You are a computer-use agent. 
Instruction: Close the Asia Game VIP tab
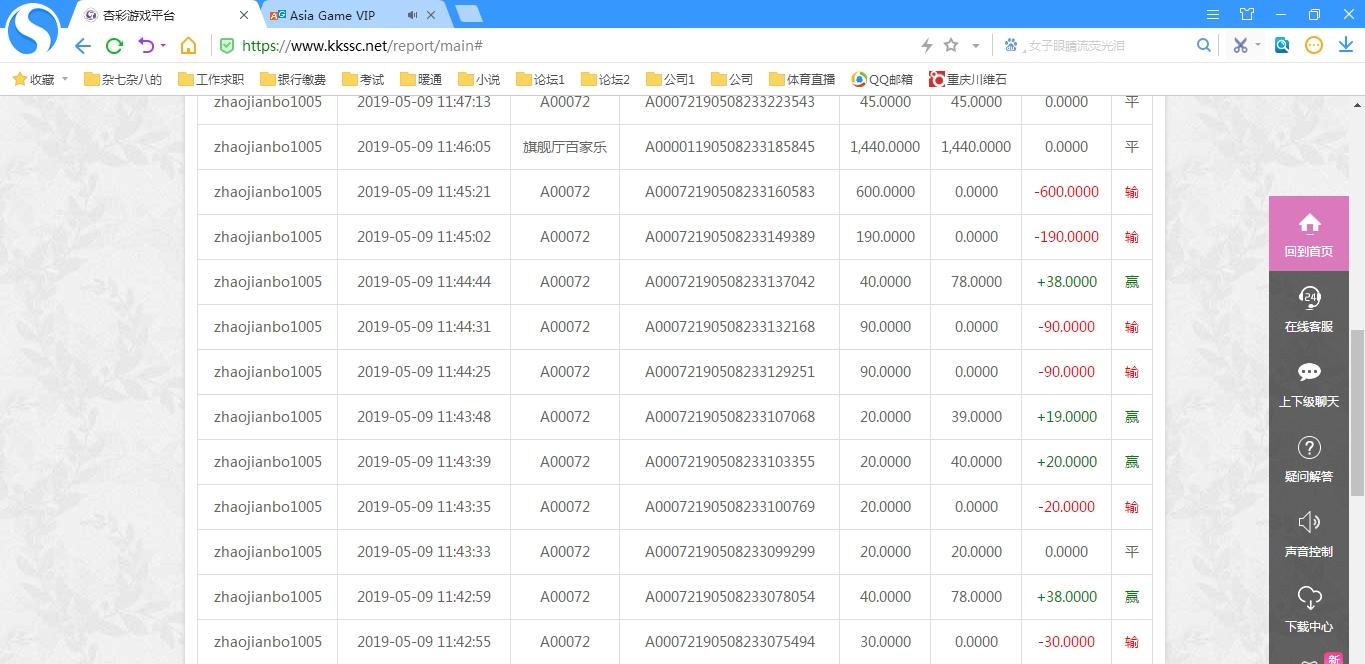pyautogui.click(x=431, y=15)
